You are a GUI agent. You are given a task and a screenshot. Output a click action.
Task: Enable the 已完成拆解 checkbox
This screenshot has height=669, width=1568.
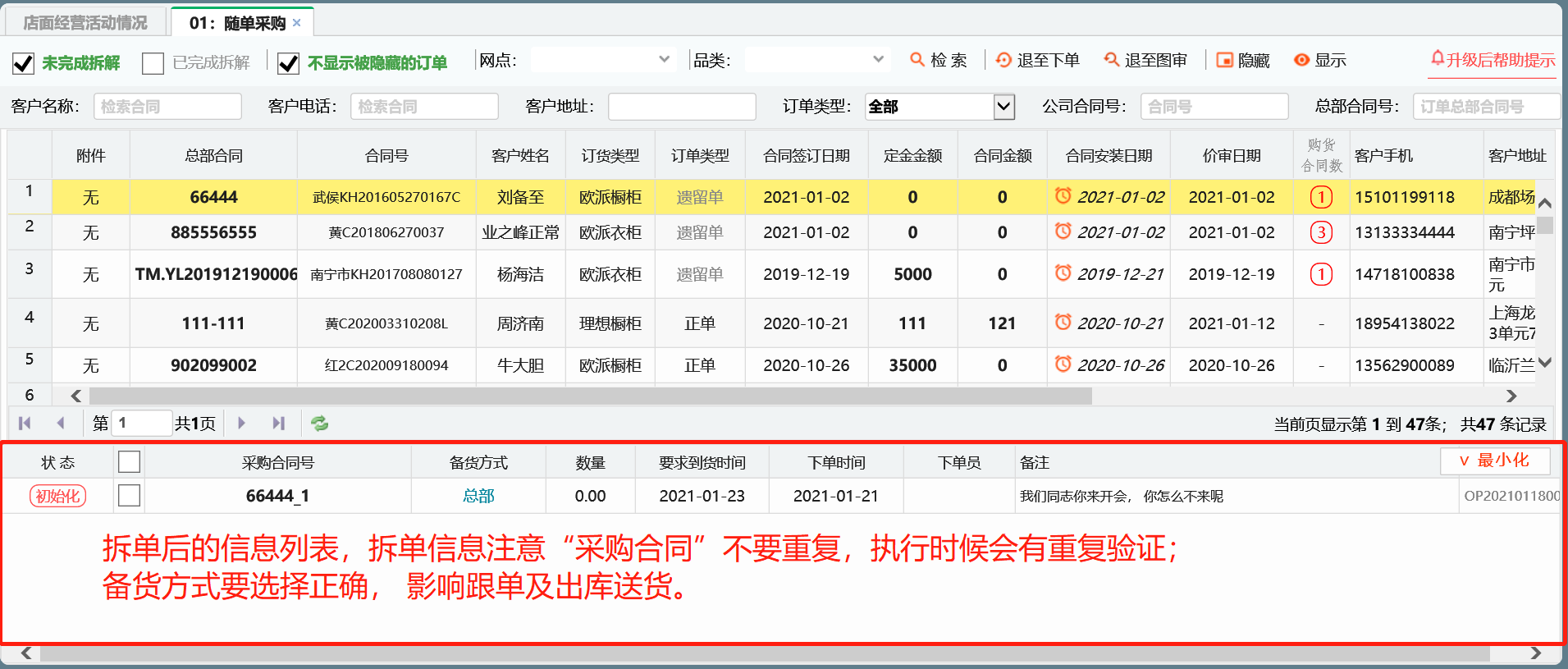click(153, 63)
